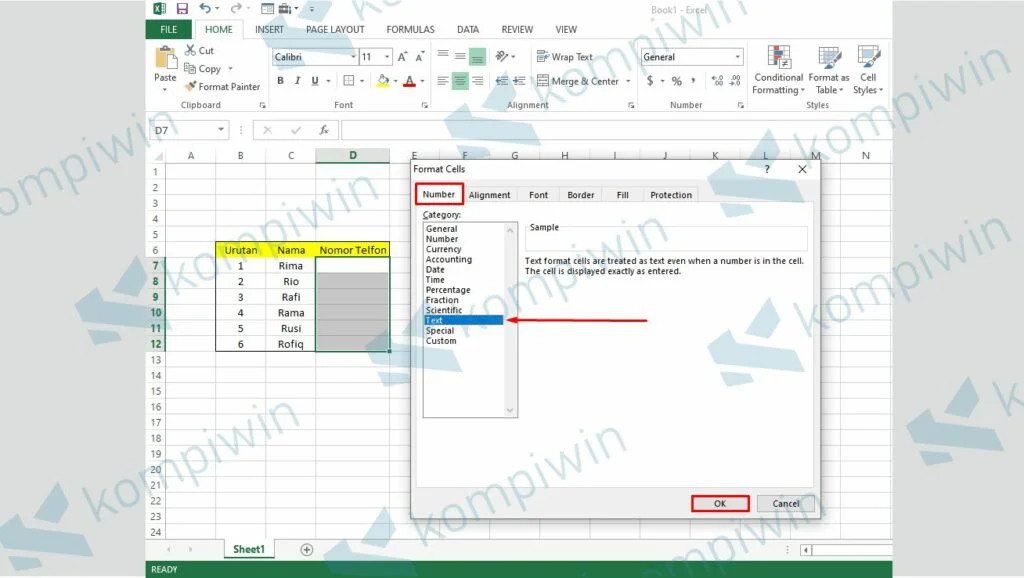Open the Fill Color bucket swatch

tap(382, 82)
